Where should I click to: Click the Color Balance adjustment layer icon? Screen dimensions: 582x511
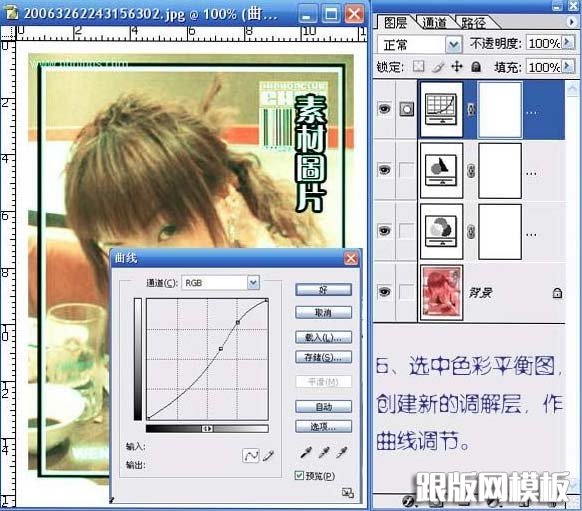tap(441, 170)
